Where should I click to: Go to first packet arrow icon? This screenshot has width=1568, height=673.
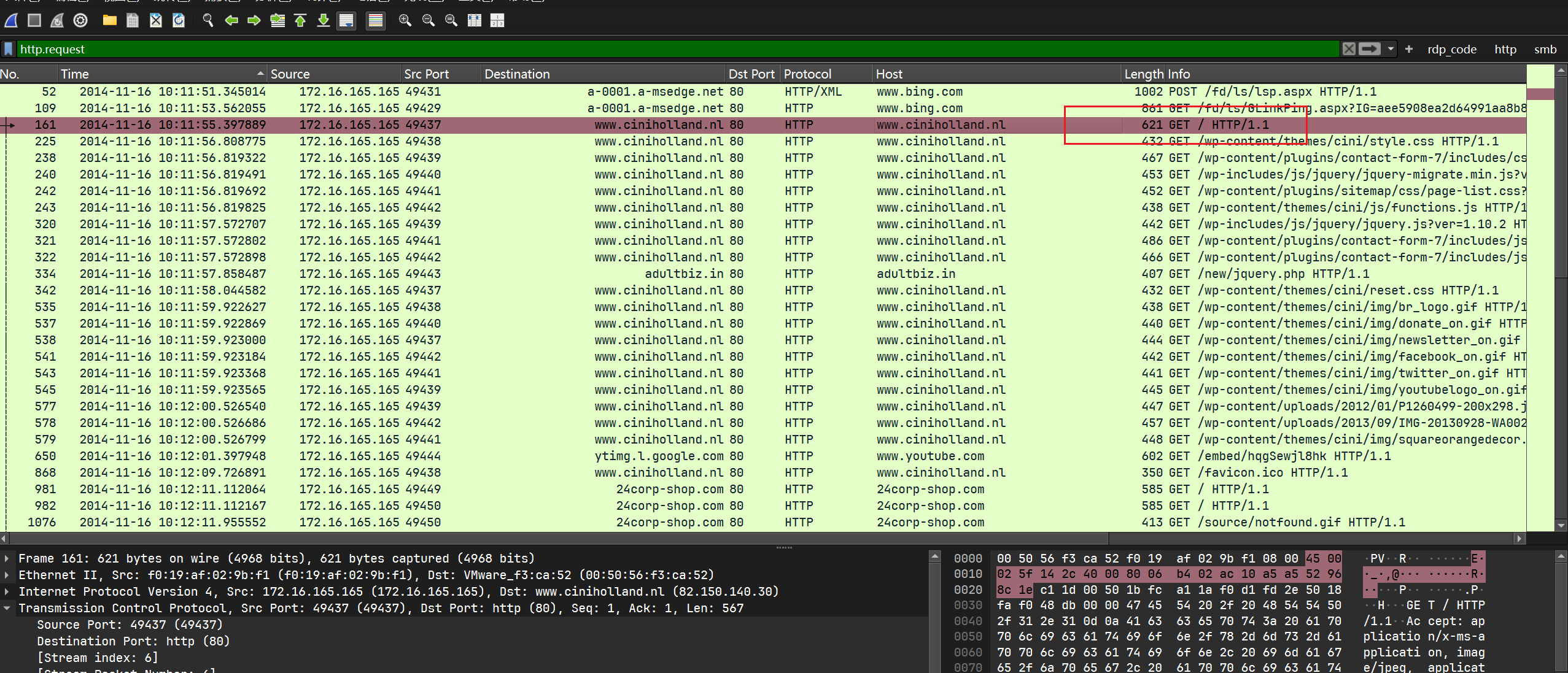click(x=300, y=21)
